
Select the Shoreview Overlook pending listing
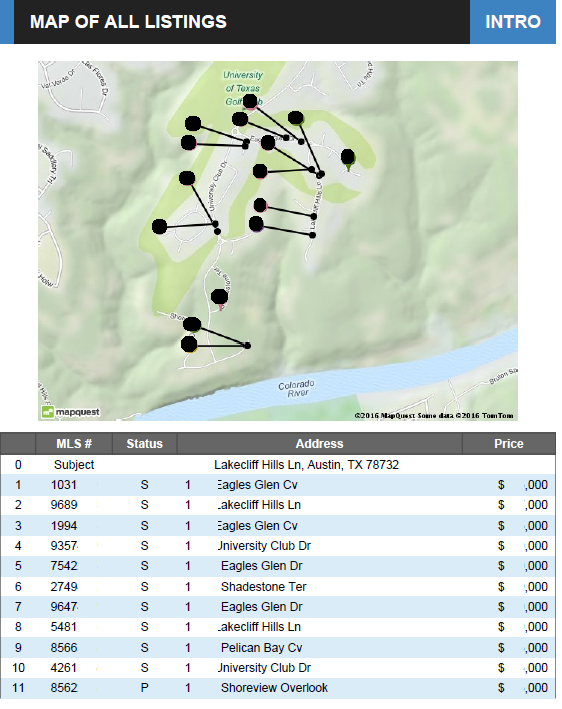pyautogui.click(x=278, y=688)
